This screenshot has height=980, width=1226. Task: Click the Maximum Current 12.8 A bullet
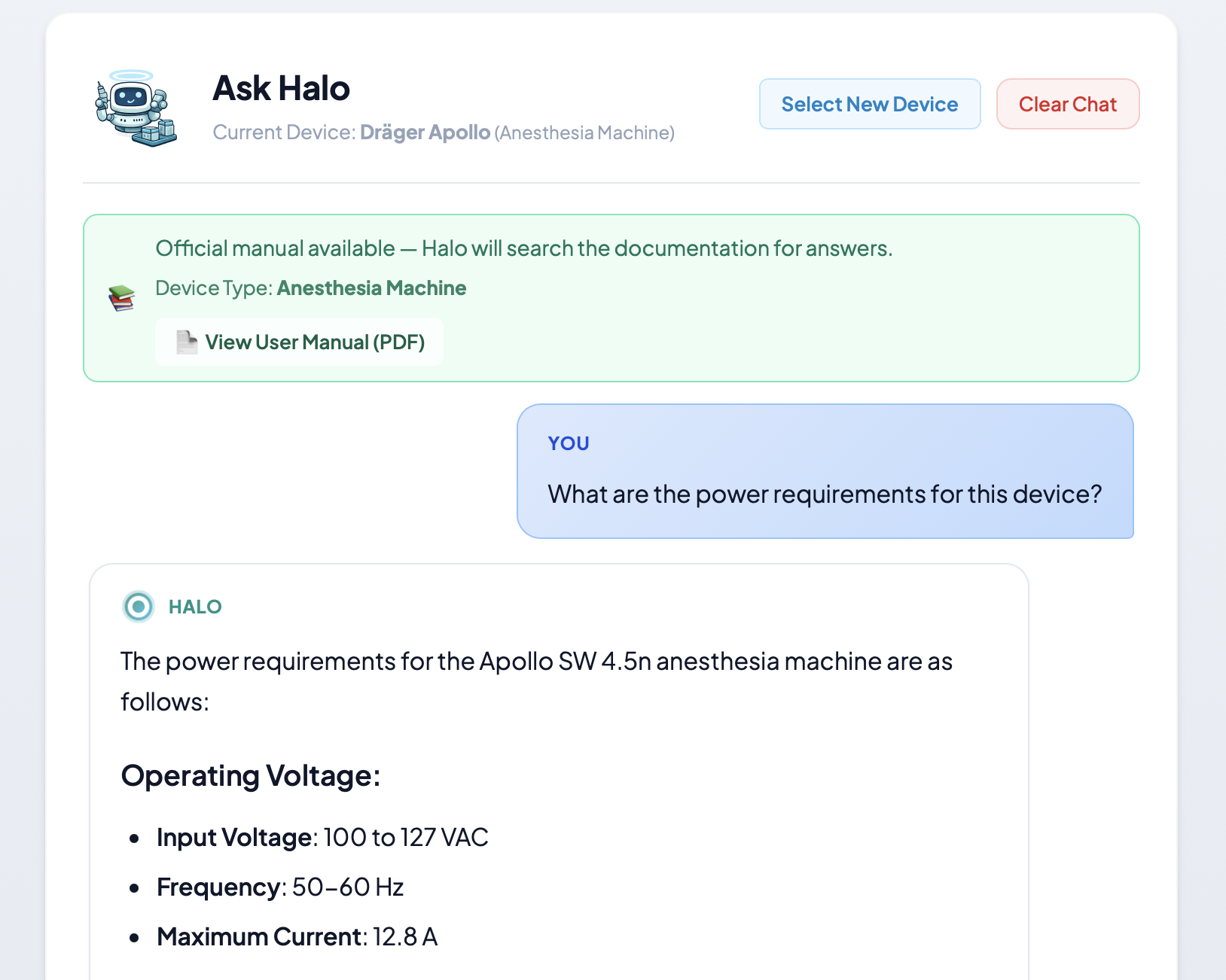[297, 936]
